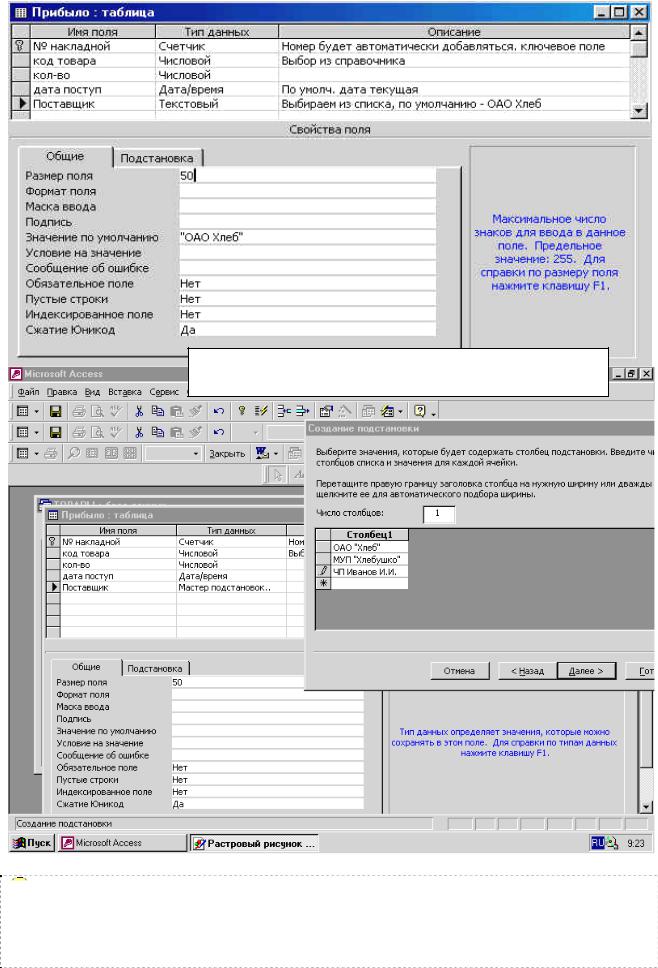
Task: Click the Число столбцов input field
Action: [439, 514]
